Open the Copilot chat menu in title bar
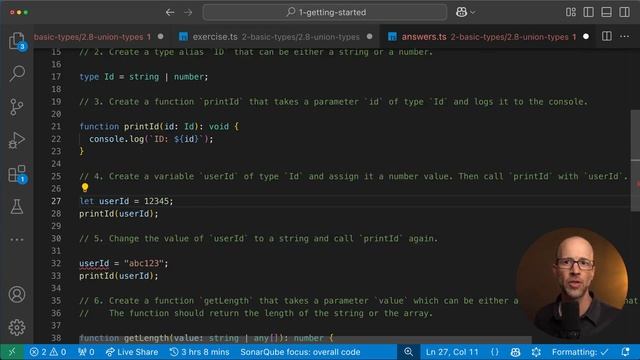640x360 pixels. [465, 12]
